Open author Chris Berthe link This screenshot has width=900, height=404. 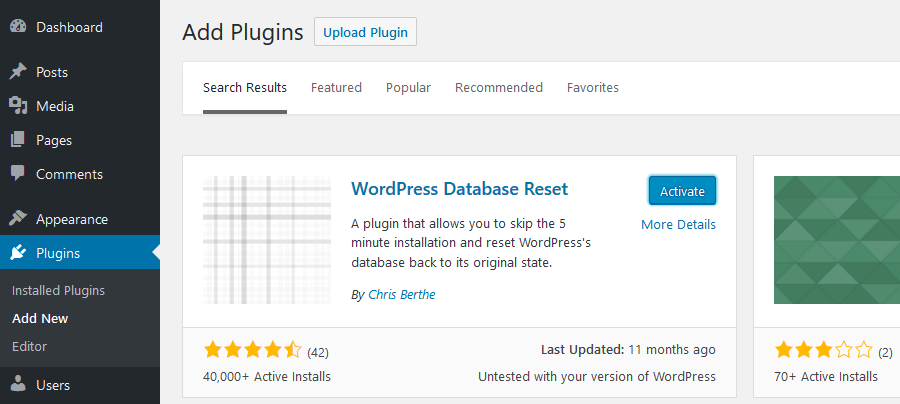(x=402, y=294)
